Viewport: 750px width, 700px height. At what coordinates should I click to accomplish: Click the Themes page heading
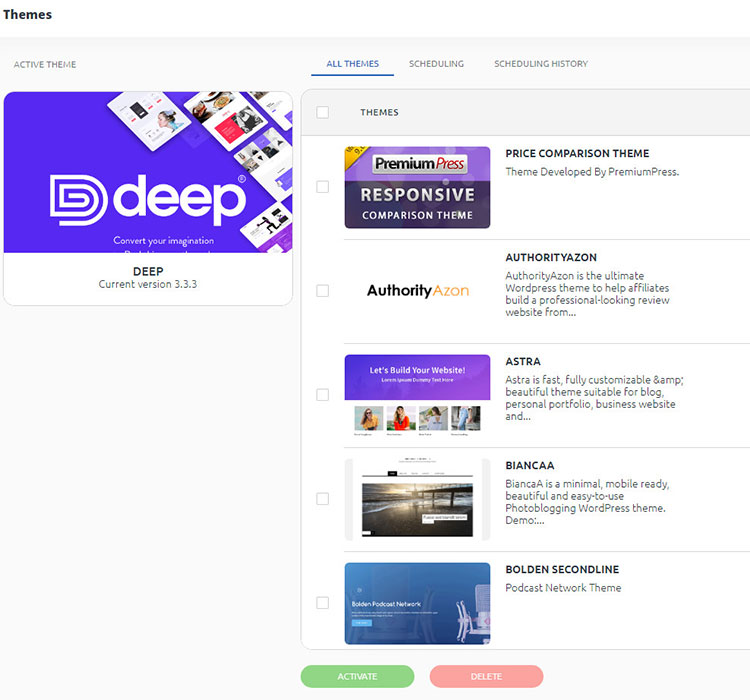tap(27, 14)
